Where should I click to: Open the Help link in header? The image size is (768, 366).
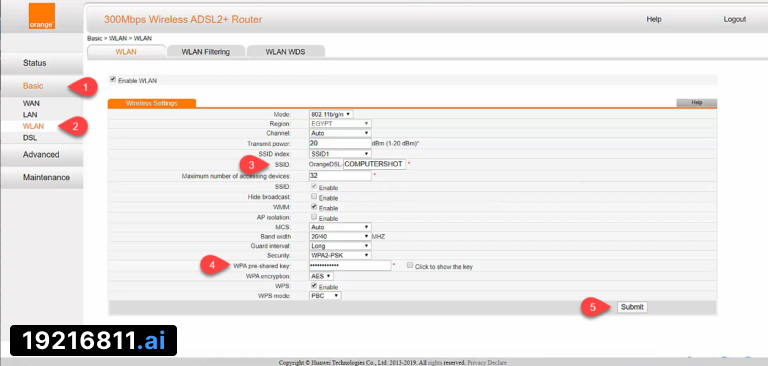[654, 19]
